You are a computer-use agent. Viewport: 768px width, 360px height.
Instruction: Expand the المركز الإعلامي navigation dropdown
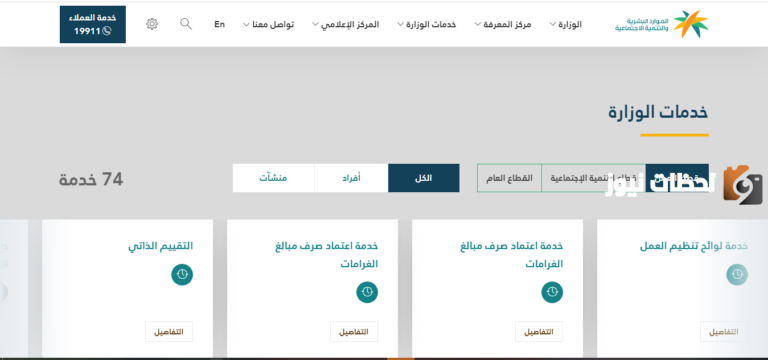[346, 24]
